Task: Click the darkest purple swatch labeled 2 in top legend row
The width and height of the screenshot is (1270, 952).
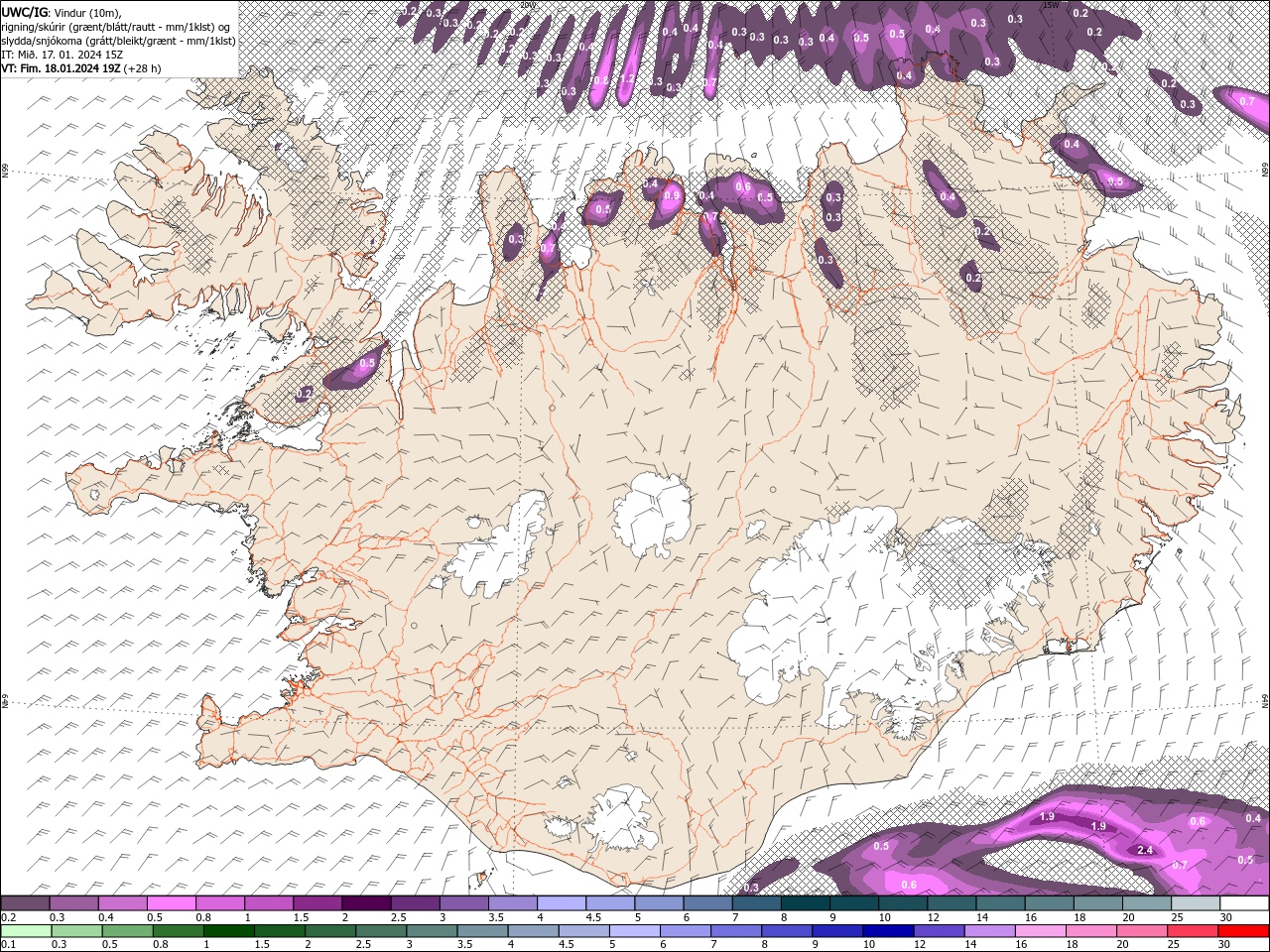Action: (x=365, y=903)
